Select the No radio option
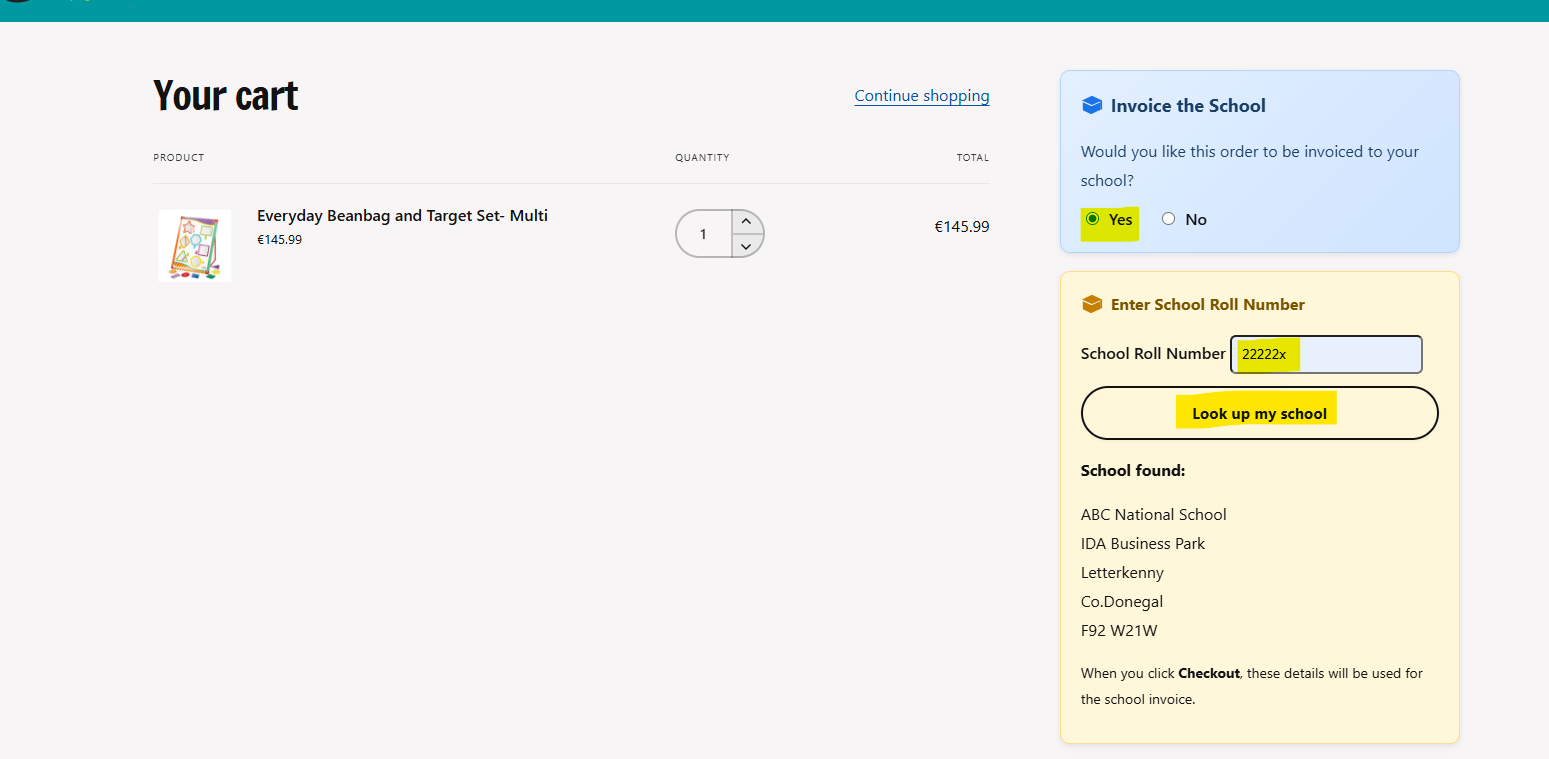 pos(1169,219)
